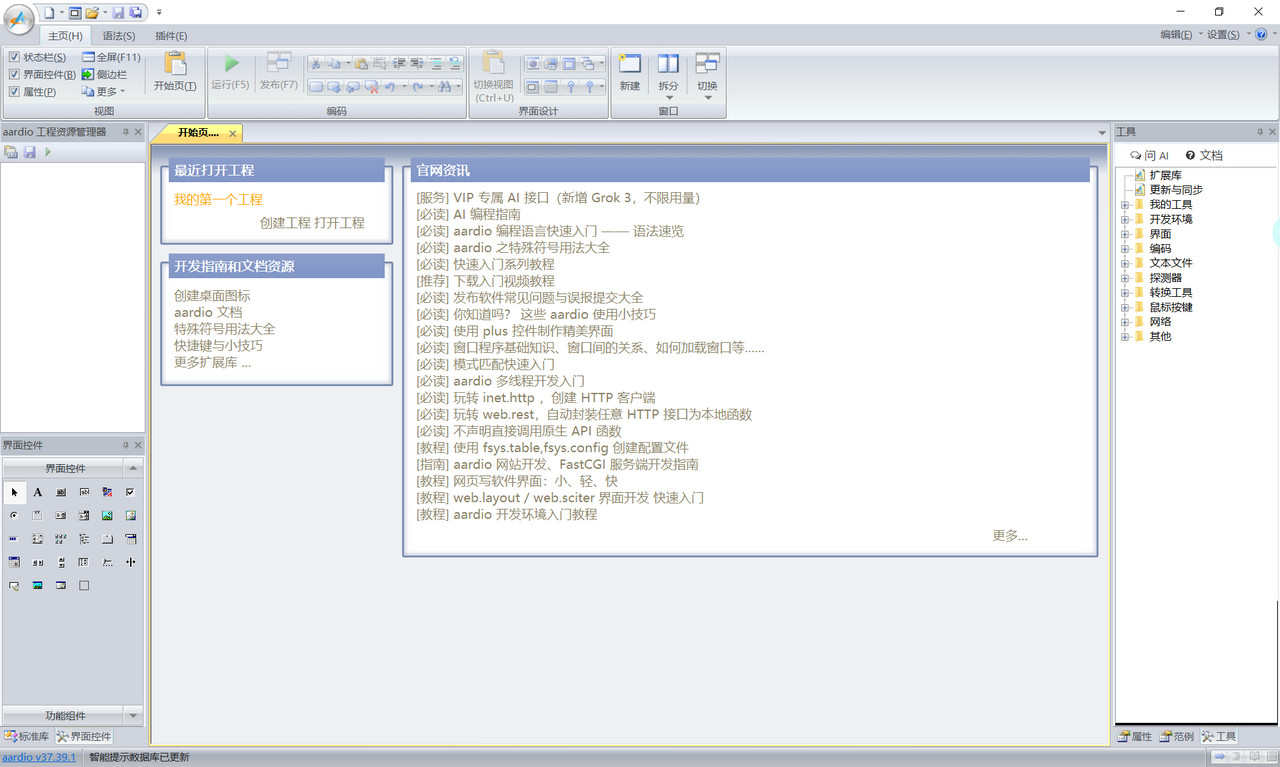Switch to the 范例 tab at bottom right
Viewport: 1280px width, 767px height.
1177,737
